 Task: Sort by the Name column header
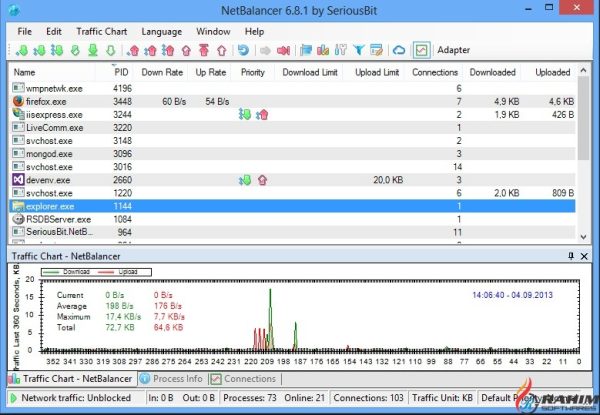[x=52, y=72]
